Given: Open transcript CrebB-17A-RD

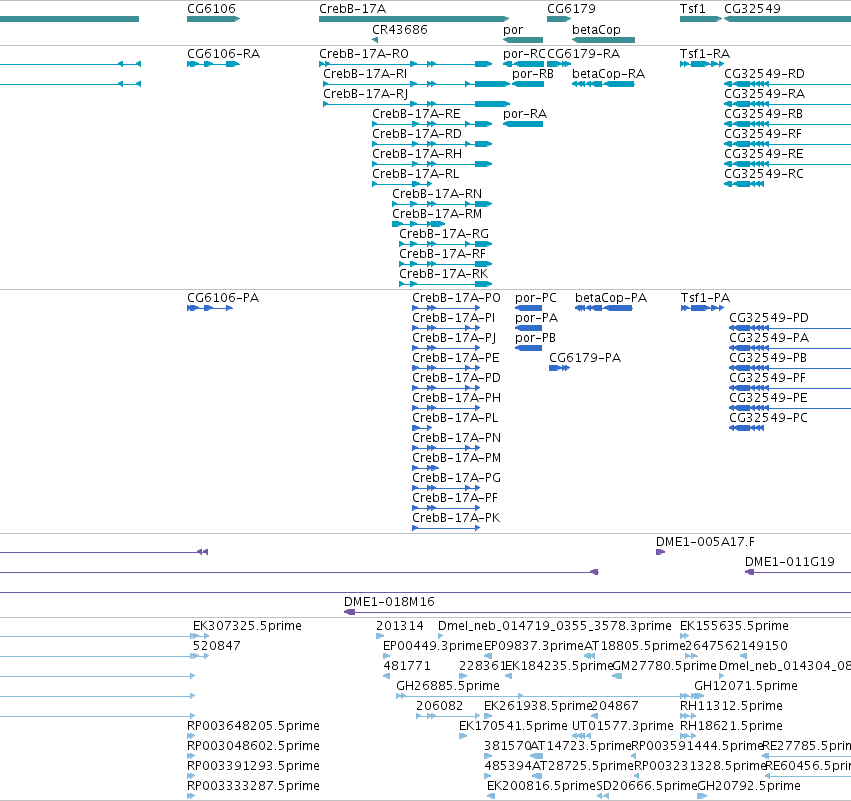Looking at the screenshot, I should pyautogui.click(x=417, y=134).
